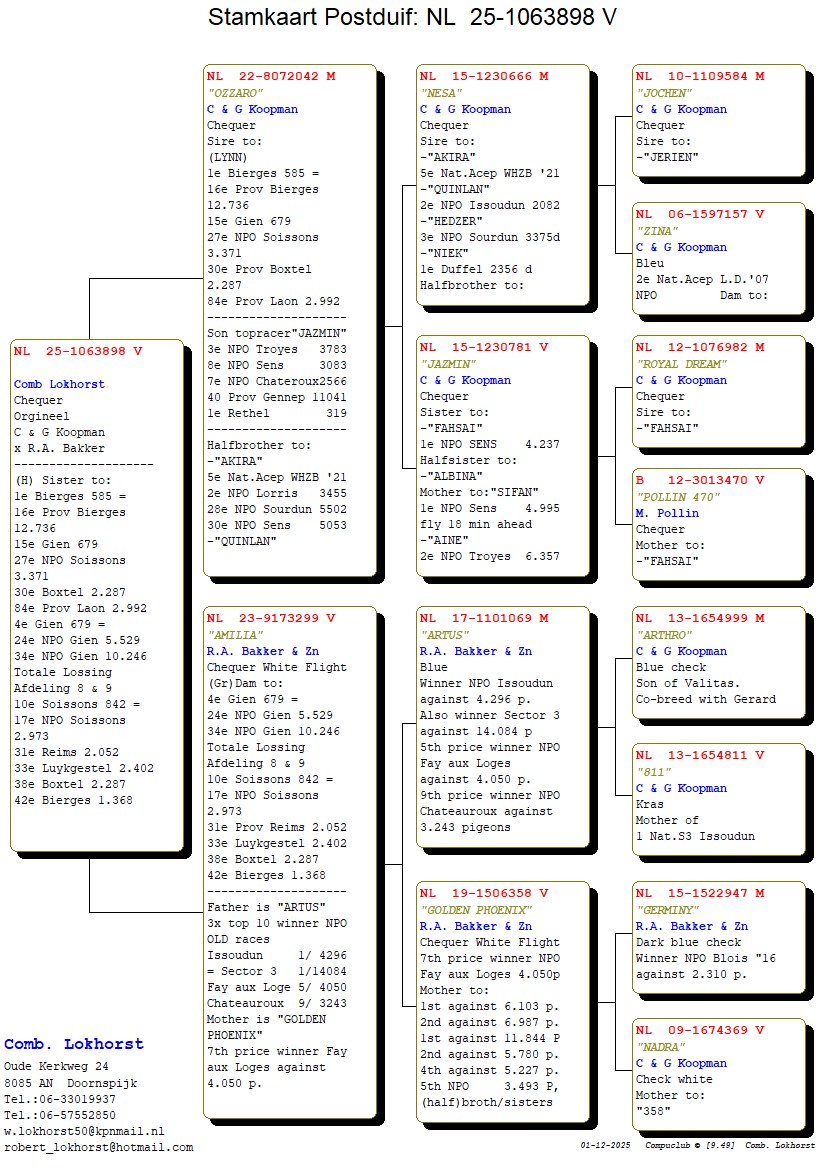Viewport: 816px width, 1172px height.
Task: Click the "JAZMIN" name in its box header
Action: point(449,364)
